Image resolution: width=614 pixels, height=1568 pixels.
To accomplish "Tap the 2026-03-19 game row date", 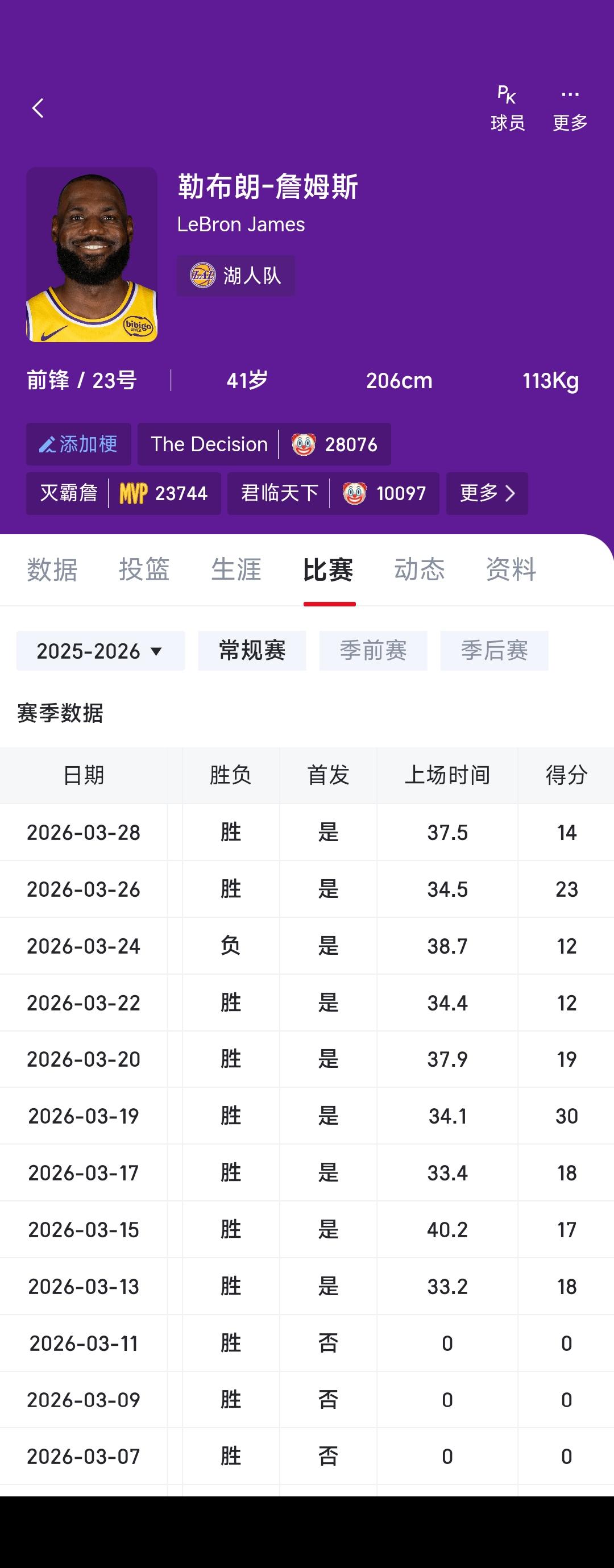I will pos(84,1116).
